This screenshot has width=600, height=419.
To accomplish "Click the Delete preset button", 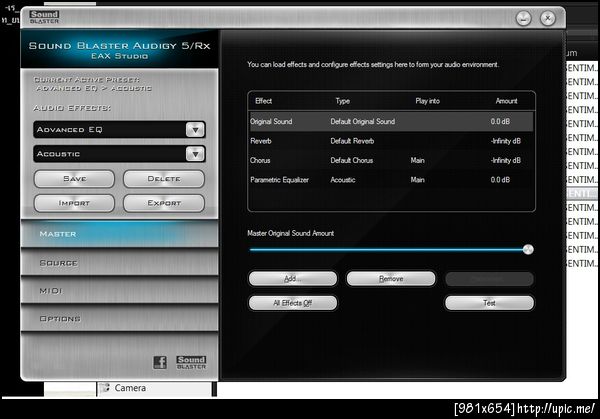I will pos(164,179).
